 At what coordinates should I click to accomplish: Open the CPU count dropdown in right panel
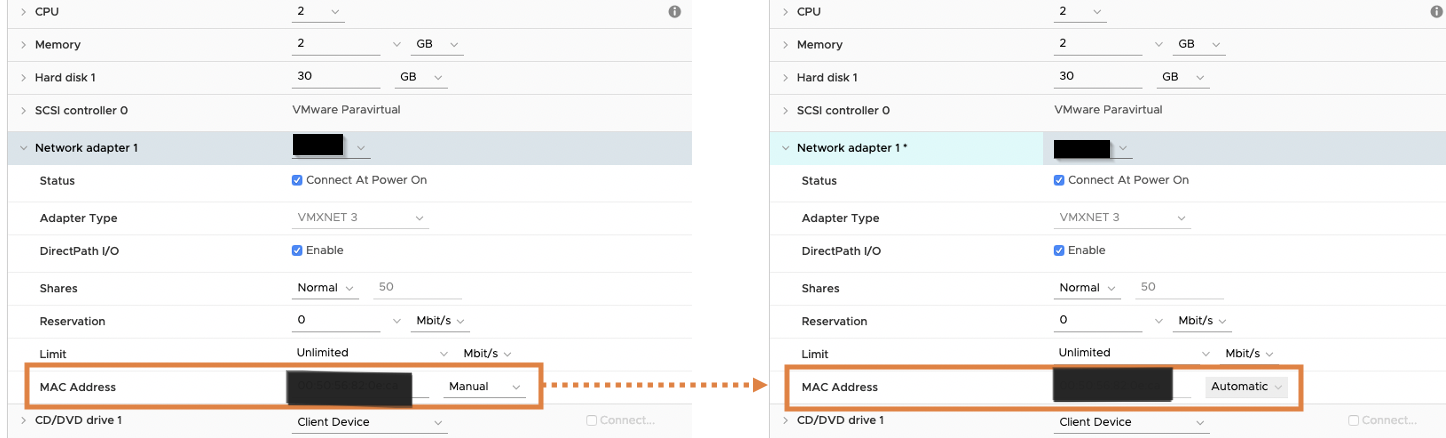pos(1080,12)
